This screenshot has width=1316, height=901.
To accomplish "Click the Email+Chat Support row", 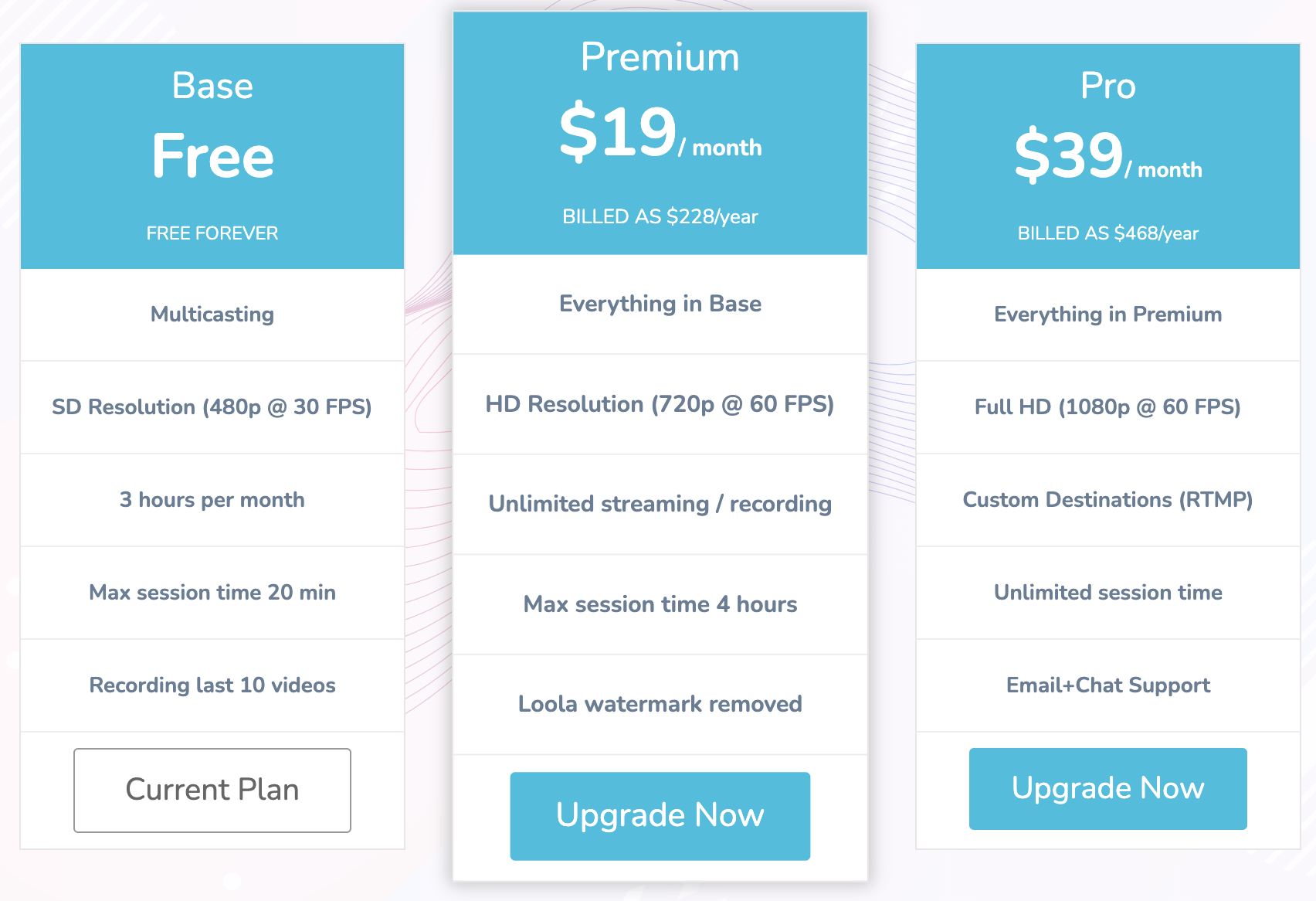I will coord(1107,685).
